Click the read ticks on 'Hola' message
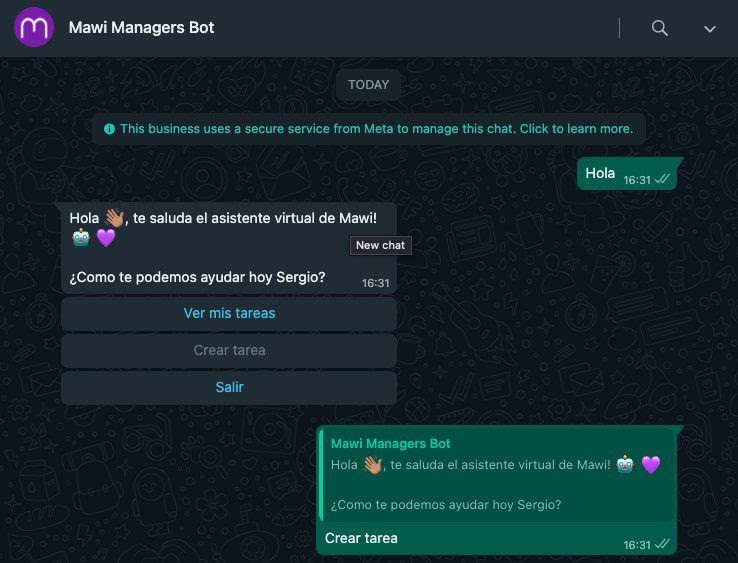This screenshot has height=563, width=738. (662, 179)
